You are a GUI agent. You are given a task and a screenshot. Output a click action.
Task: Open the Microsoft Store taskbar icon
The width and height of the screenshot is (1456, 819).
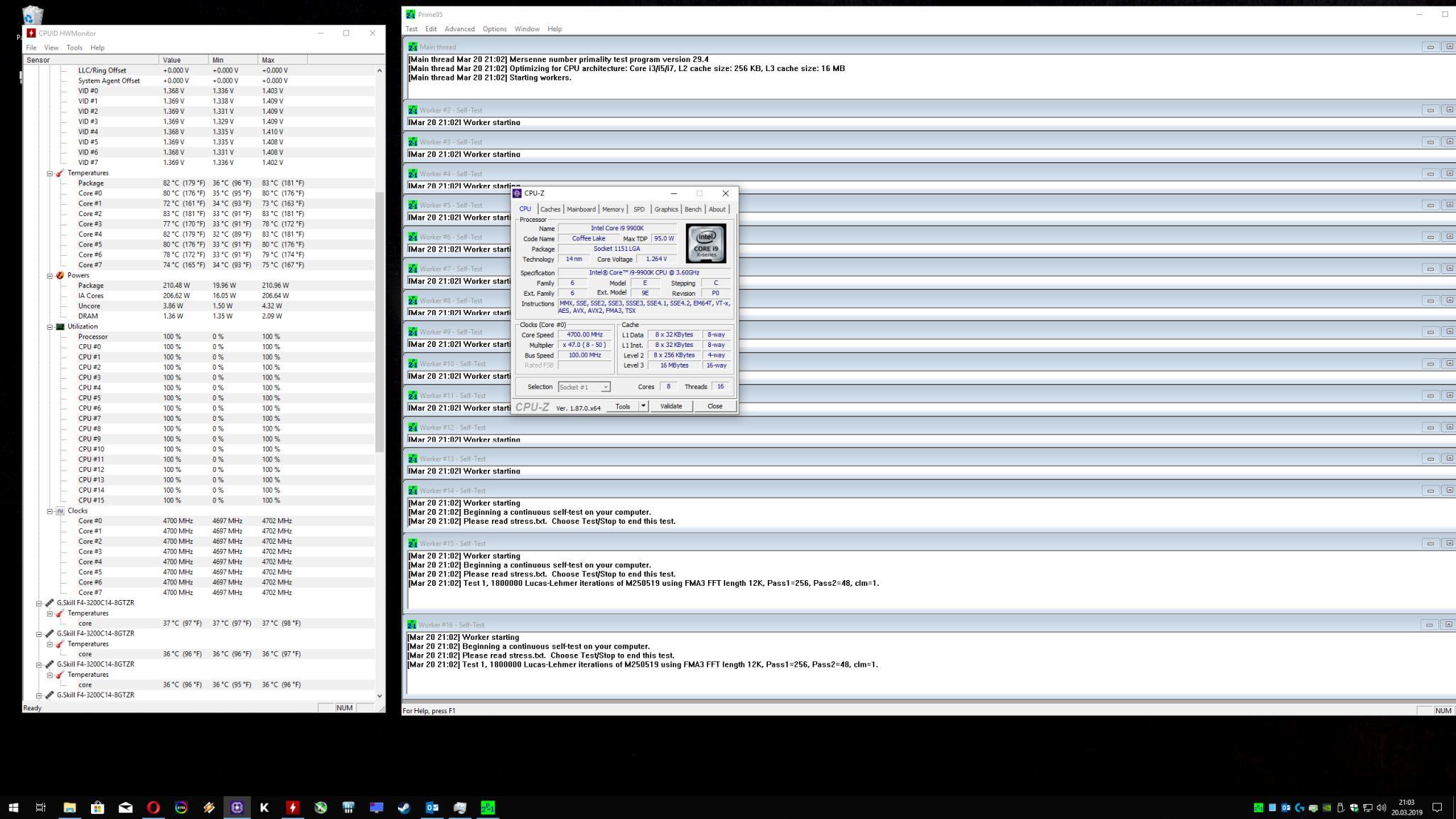pyautogui.click(x=97, y=808)
